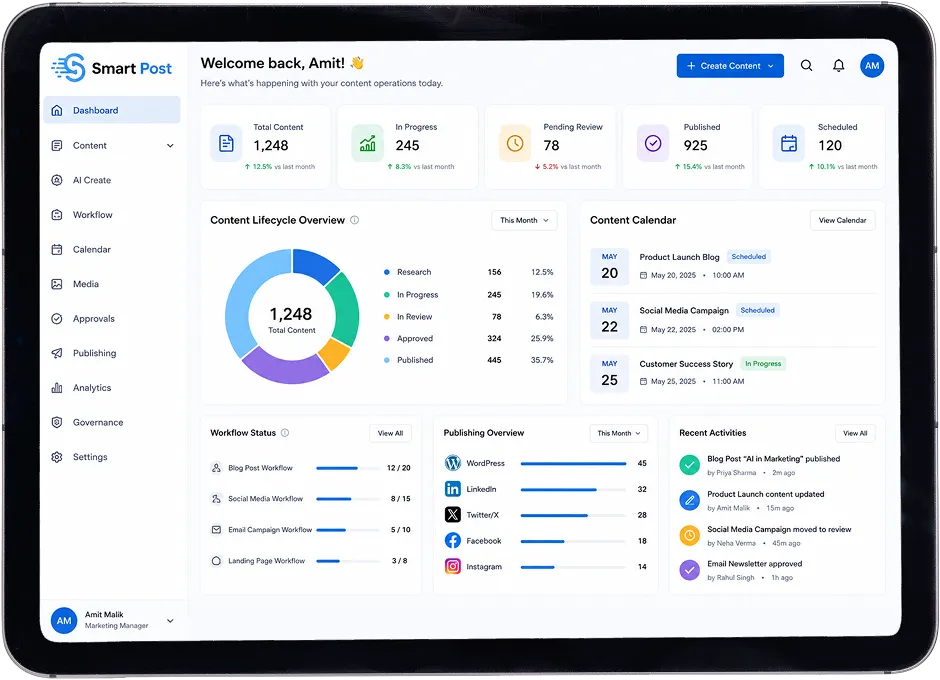
Task: Open This Month dropdown in Content Lifecycle Overview
Action: pyautogui.click(x=525, y=221)
